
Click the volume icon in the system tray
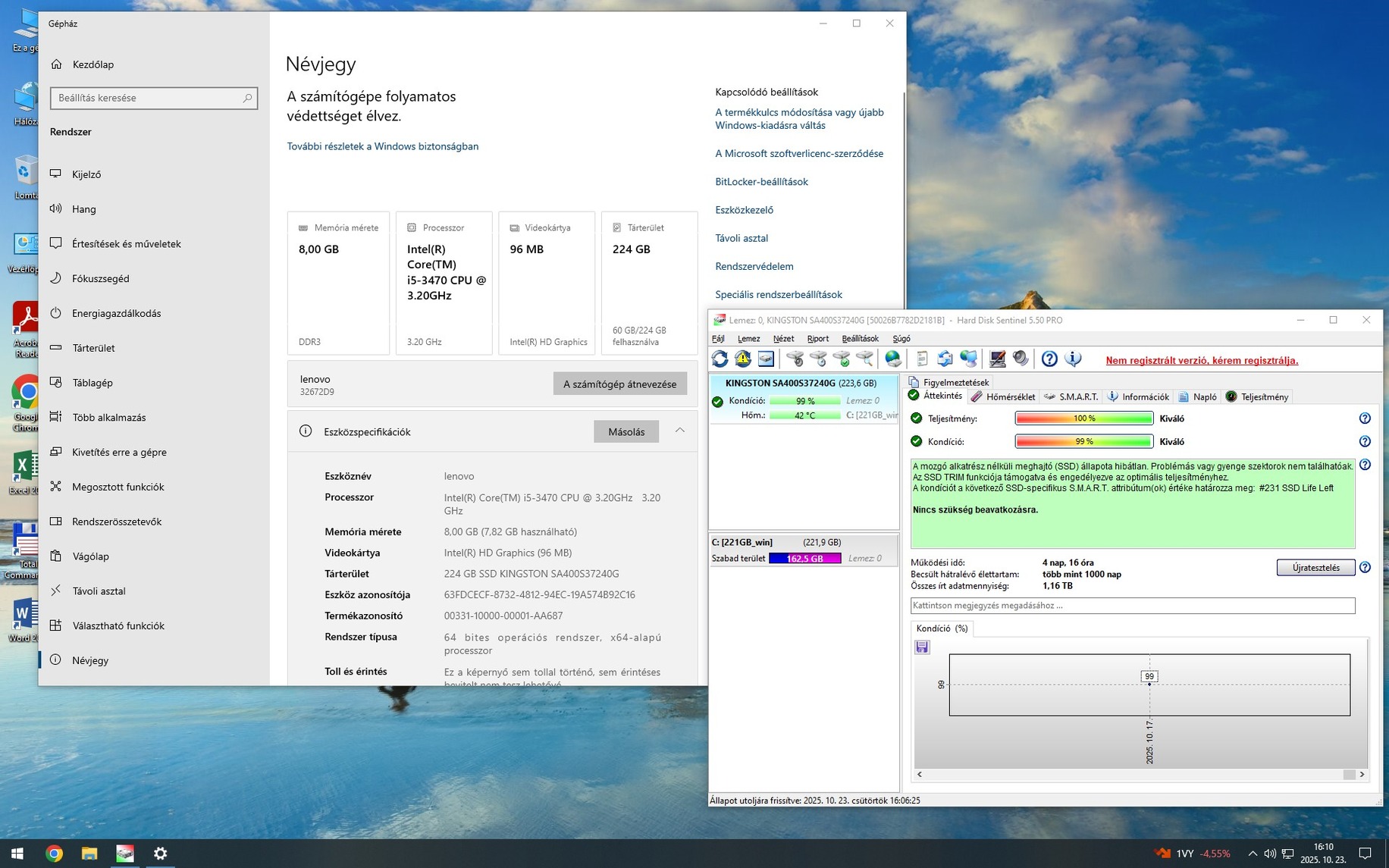pos(1270,854)
